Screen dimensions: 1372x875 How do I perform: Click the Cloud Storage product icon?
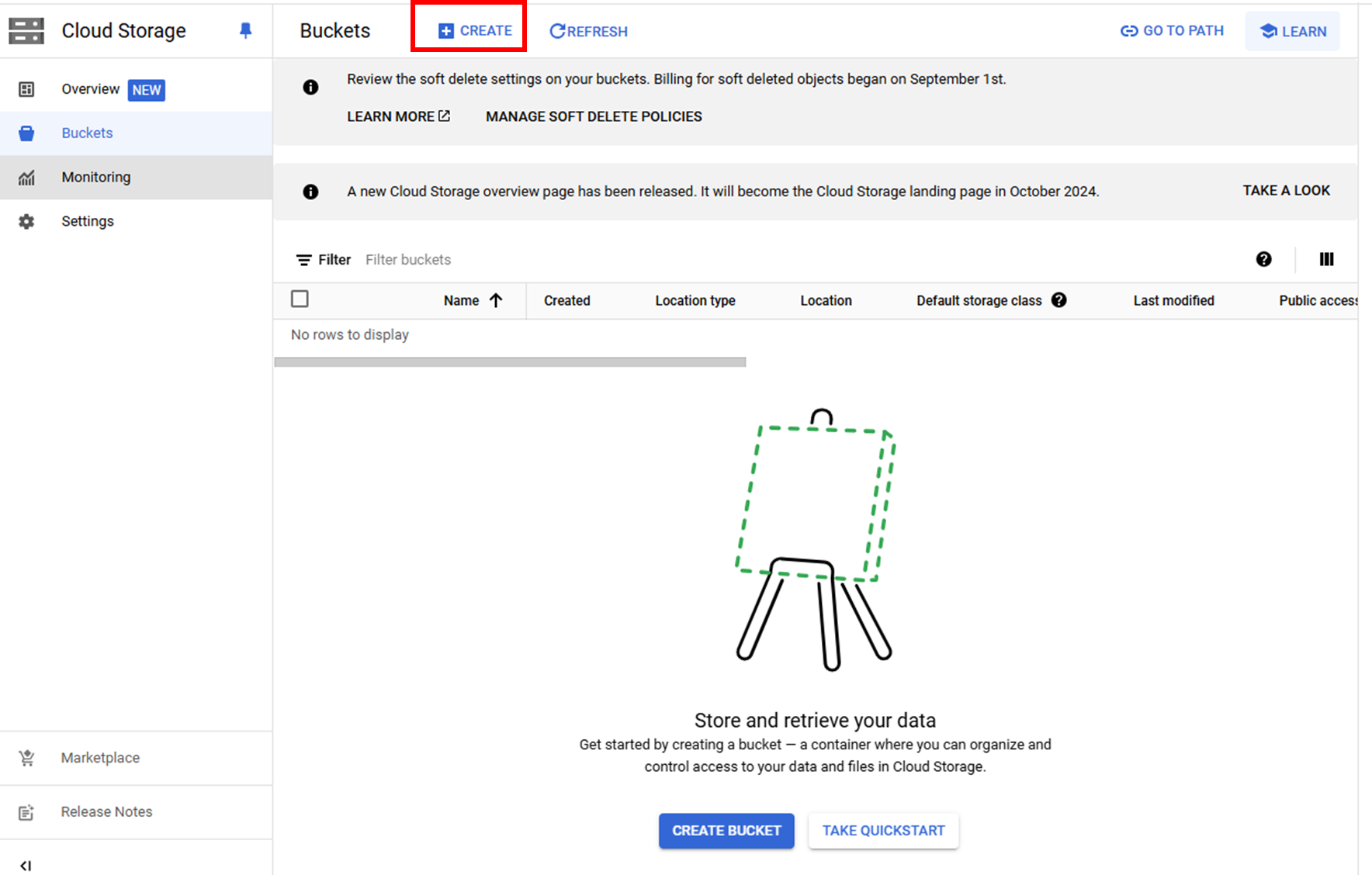[26, 30]
